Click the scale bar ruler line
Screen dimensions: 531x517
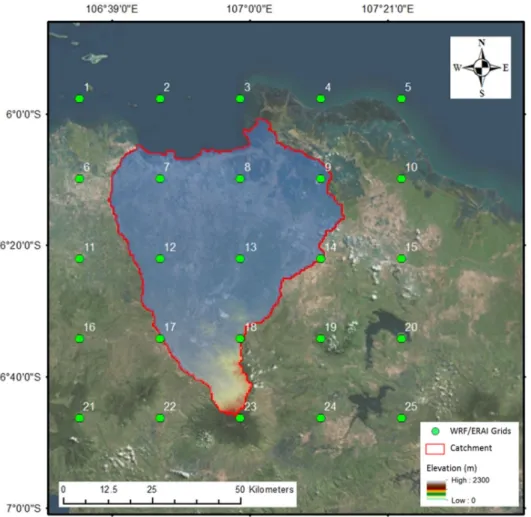[x=152, y=500]
